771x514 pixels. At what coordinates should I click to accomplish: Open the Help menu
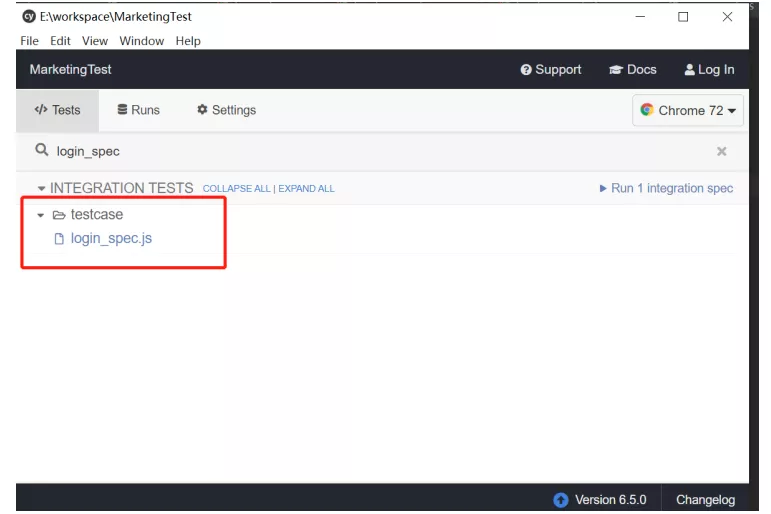(x=188, y=41)
